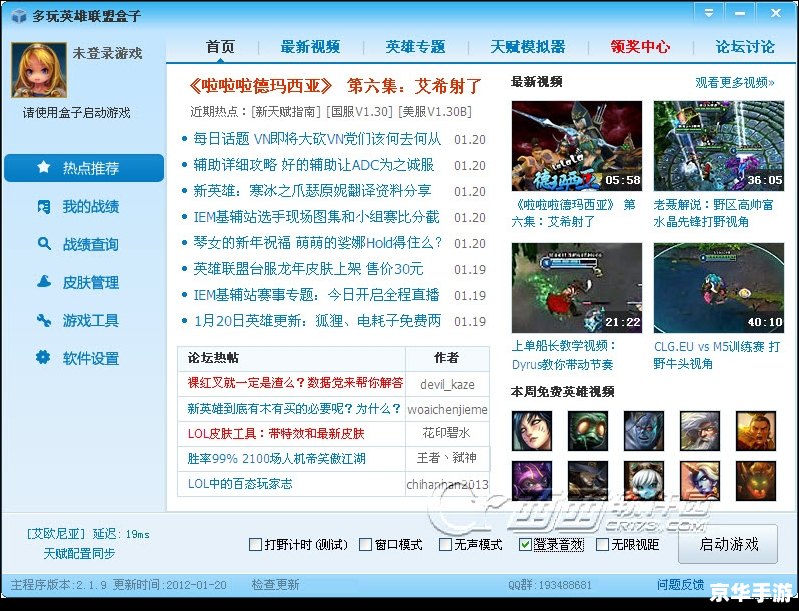Click the 战绩查询 magnifier icon
799x611 pixels.
pos(44,244)
